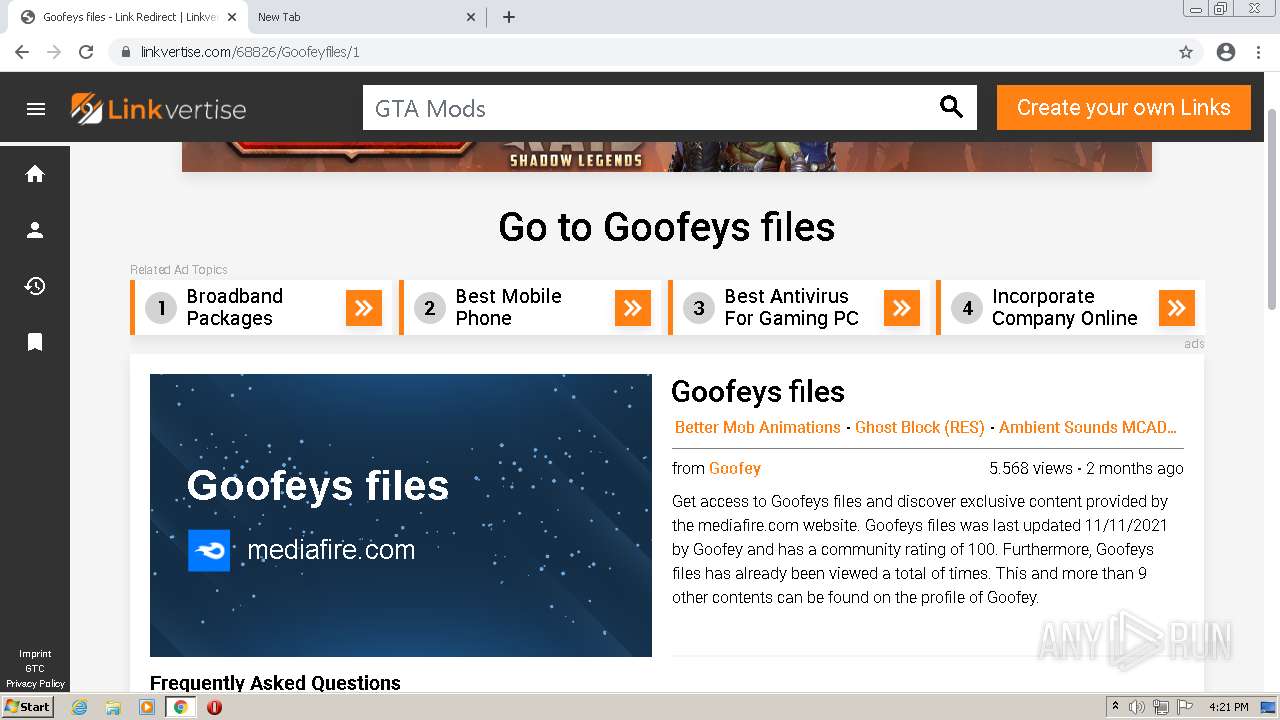Open the Ghost Block (RES) link
Viewport: 1280px width, 720px height.
pyautogui.click(x=920, y=427)
